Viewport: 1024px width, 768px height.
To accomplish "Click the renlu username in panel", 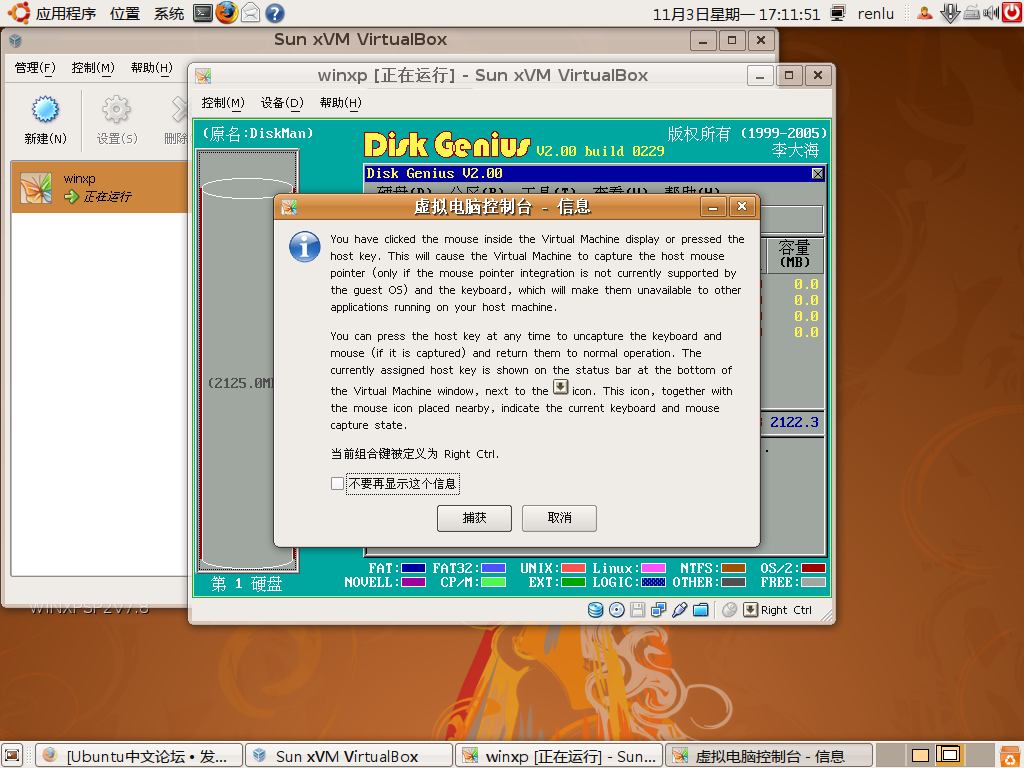I will point(876,14).
